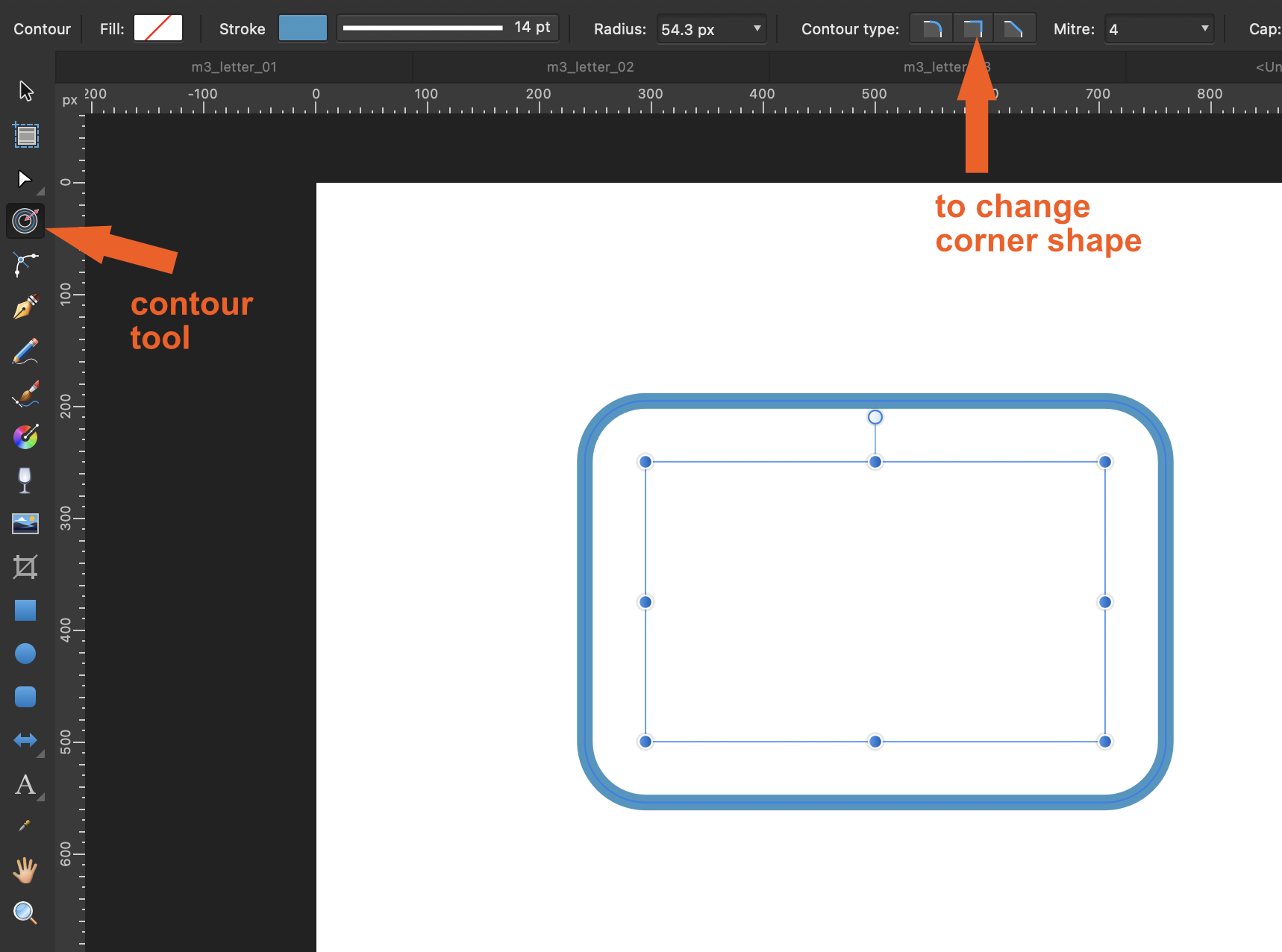
Task: Select the Contour tool
Action: click(x=25, y=221)
